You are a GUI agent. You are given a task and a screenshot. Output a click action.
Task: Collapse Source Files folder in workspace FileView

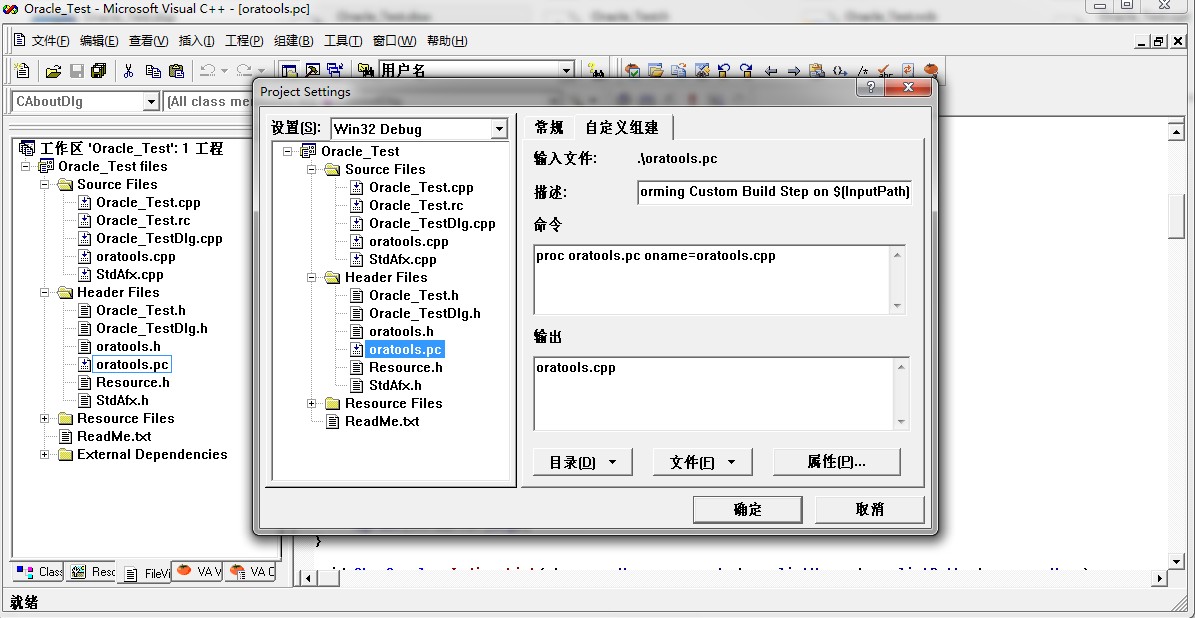point(44,184)
